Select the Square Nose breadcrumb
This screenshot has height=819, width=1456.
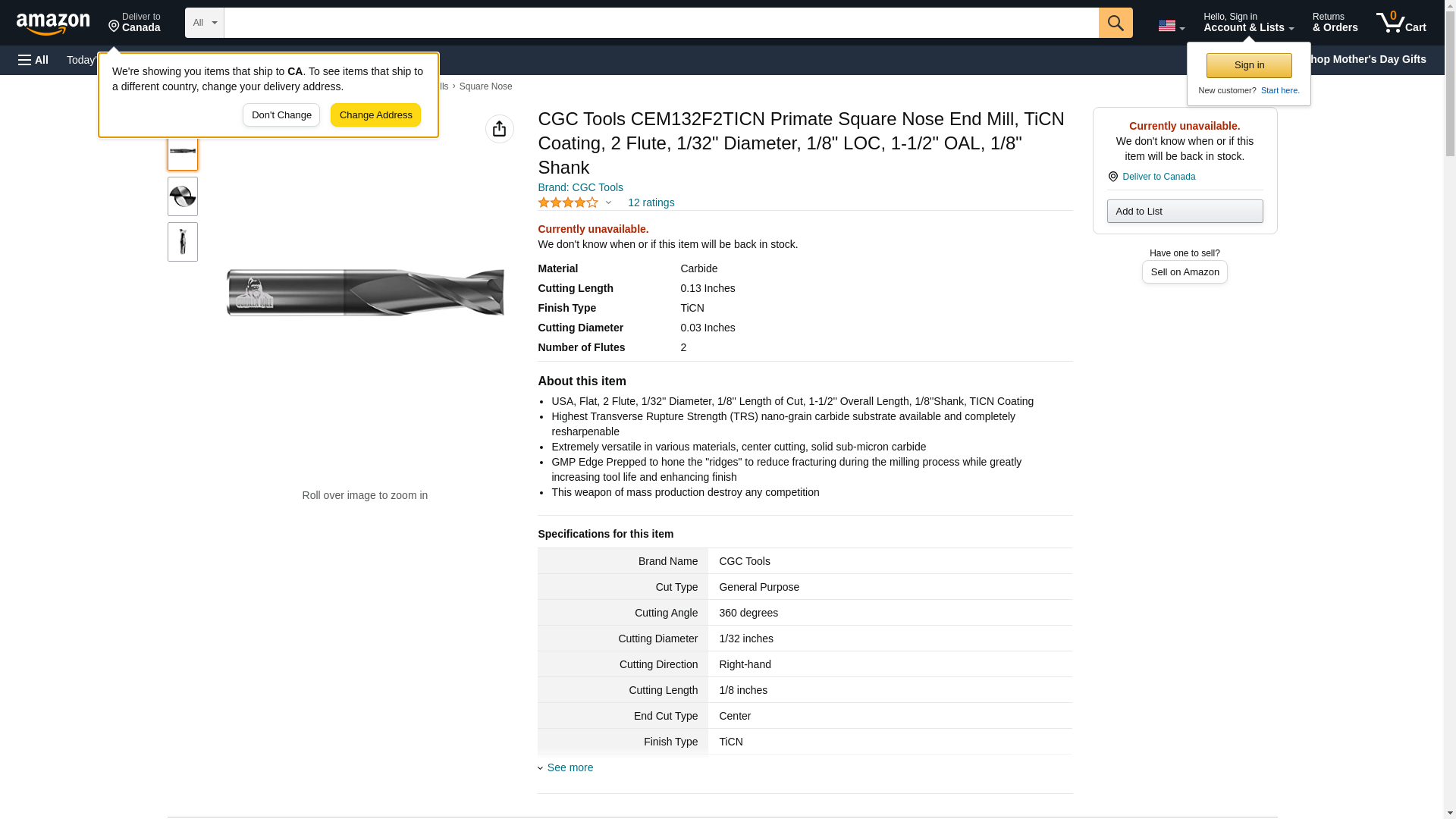(x=485, y=86)
